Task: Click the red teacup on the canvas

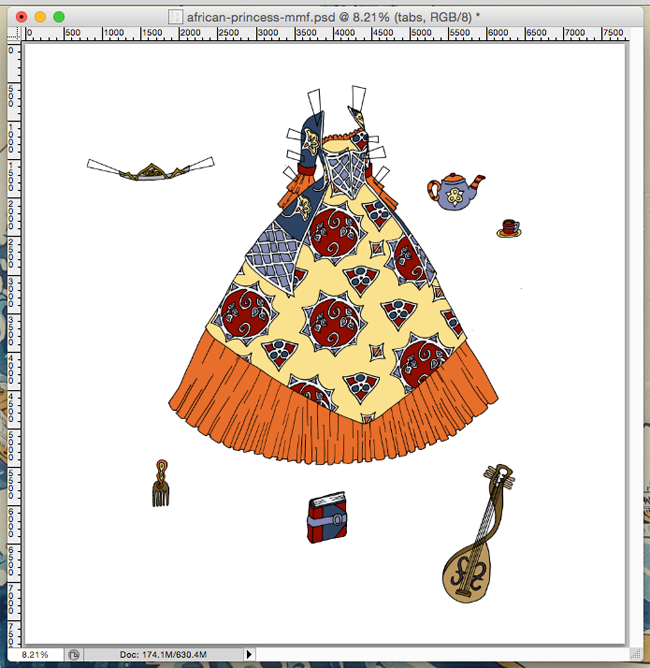Action: (509, 228)
